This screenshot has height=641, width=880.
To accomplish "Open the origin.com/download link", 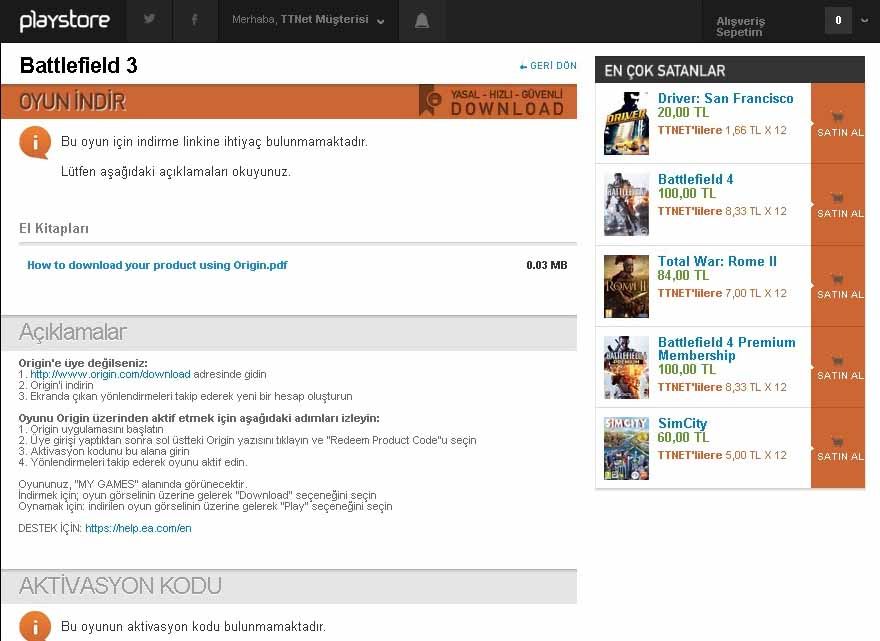I will (110, 374).
